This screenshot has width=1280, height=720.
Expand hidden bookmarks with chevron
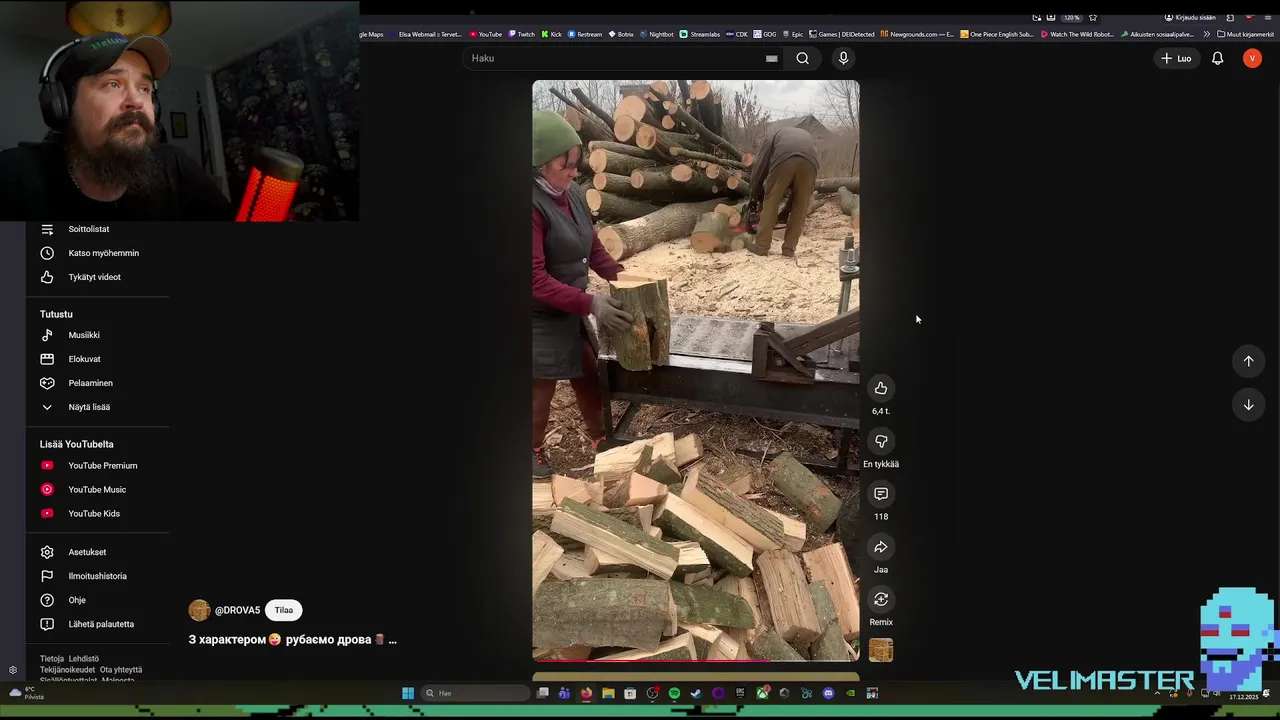pos(1206,34)
